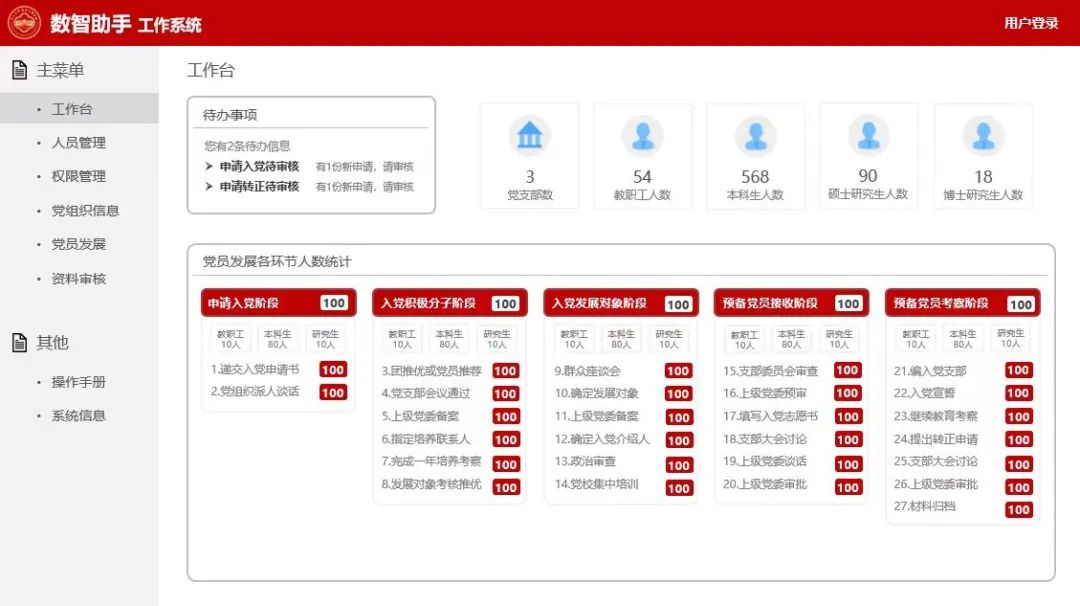Click the 100 badge beside 群众座谈会
The width and height of the screenshot is (1080, 606).
[678, 371]
